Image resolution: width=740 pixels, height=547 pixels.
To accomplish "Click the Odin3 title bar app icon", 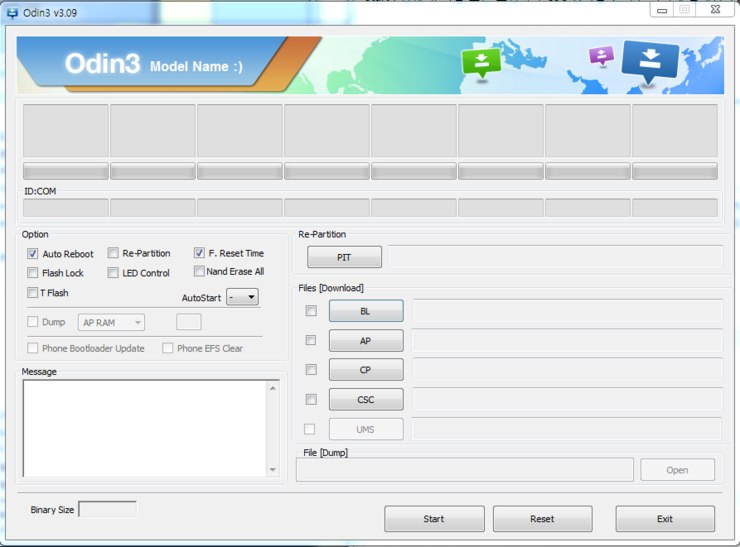I will point(12,13).
